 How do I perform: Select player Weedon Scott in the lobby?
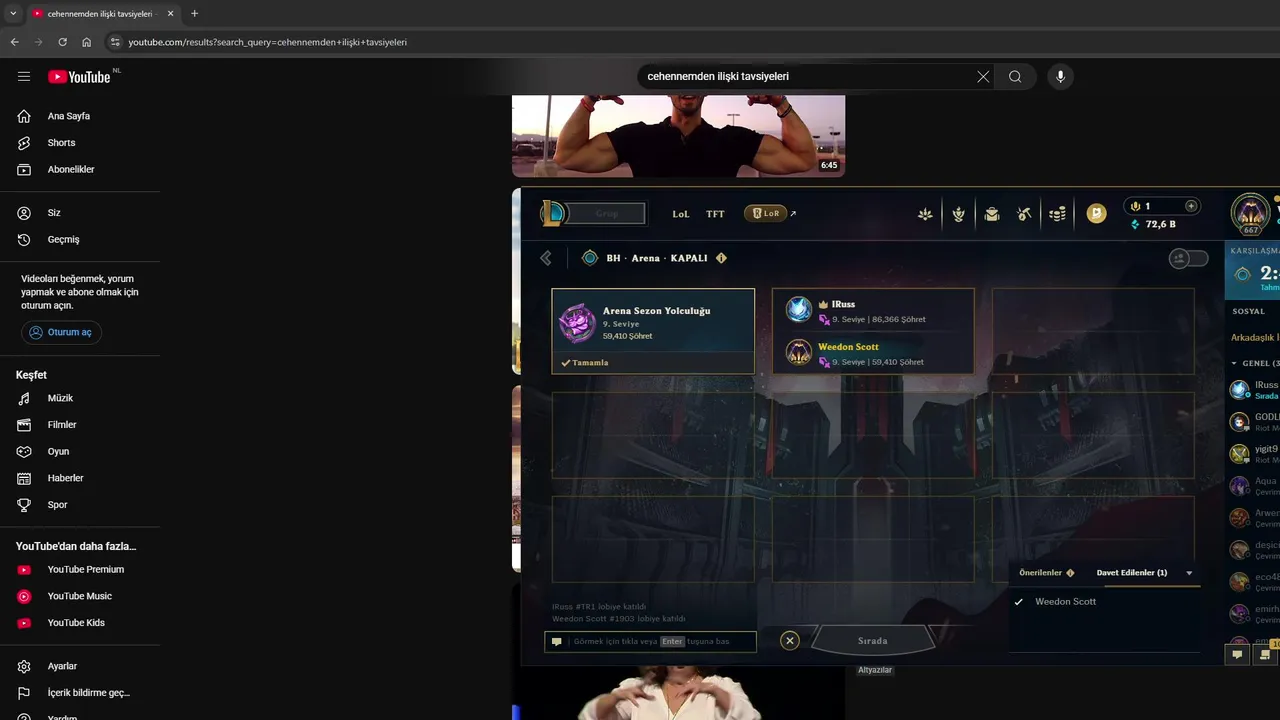tap(873, 353)
